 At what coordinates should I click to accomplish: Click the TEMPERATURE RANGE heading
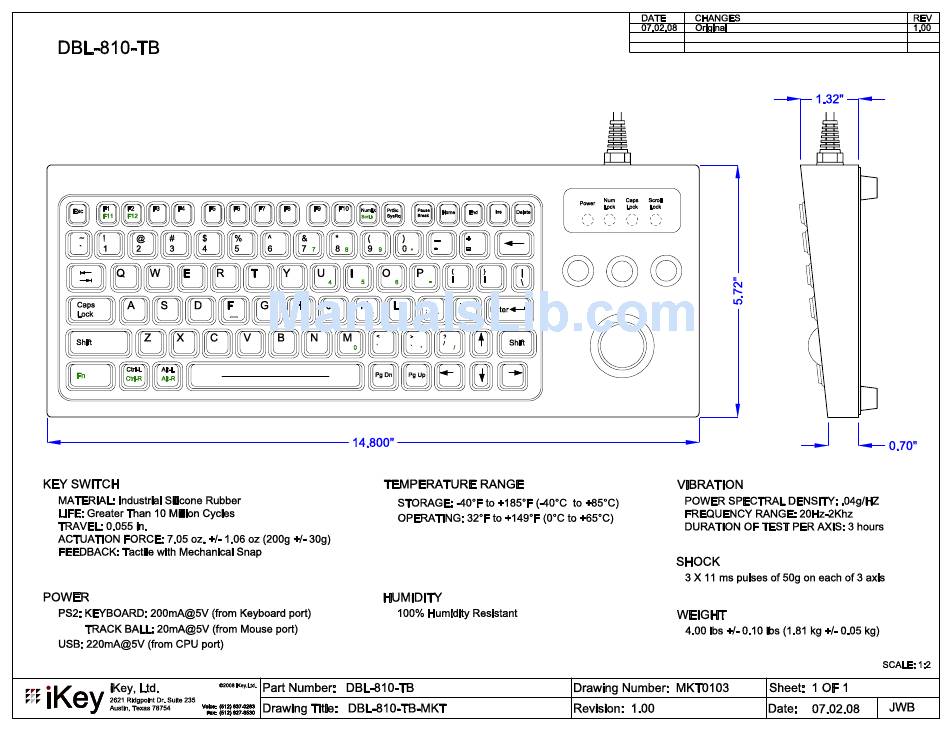coord(454,484)
